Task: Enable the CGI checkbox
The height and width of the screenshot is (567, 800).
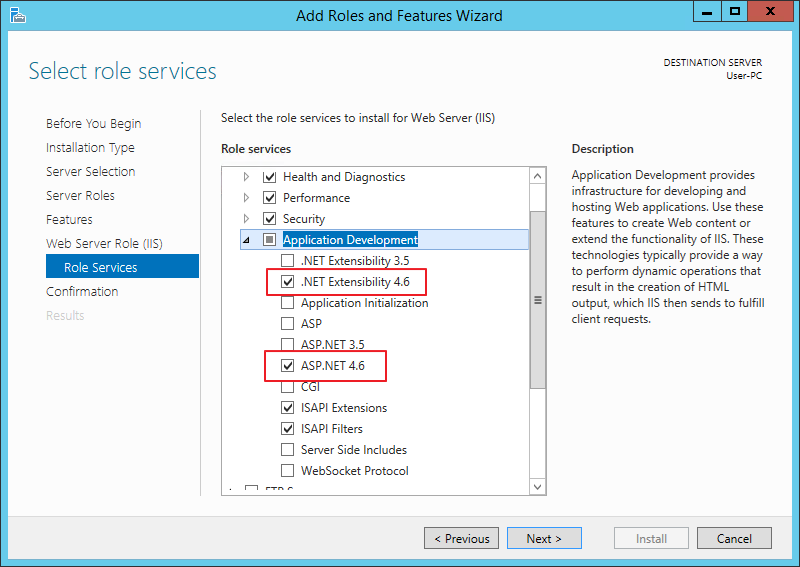Action: pos(288,387)
